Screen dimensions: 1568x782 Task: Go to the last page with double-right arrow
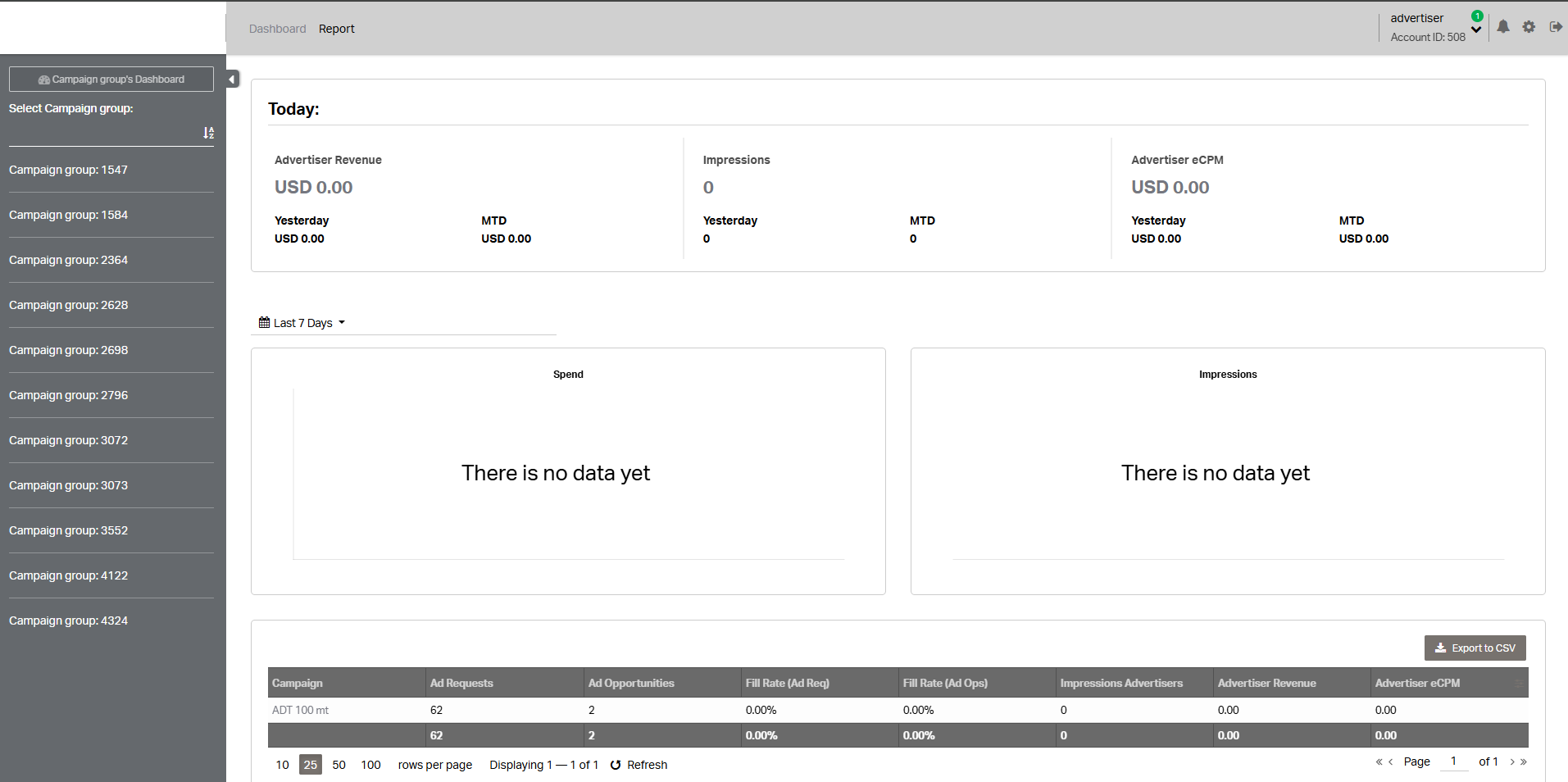[x=1524, y=762]
